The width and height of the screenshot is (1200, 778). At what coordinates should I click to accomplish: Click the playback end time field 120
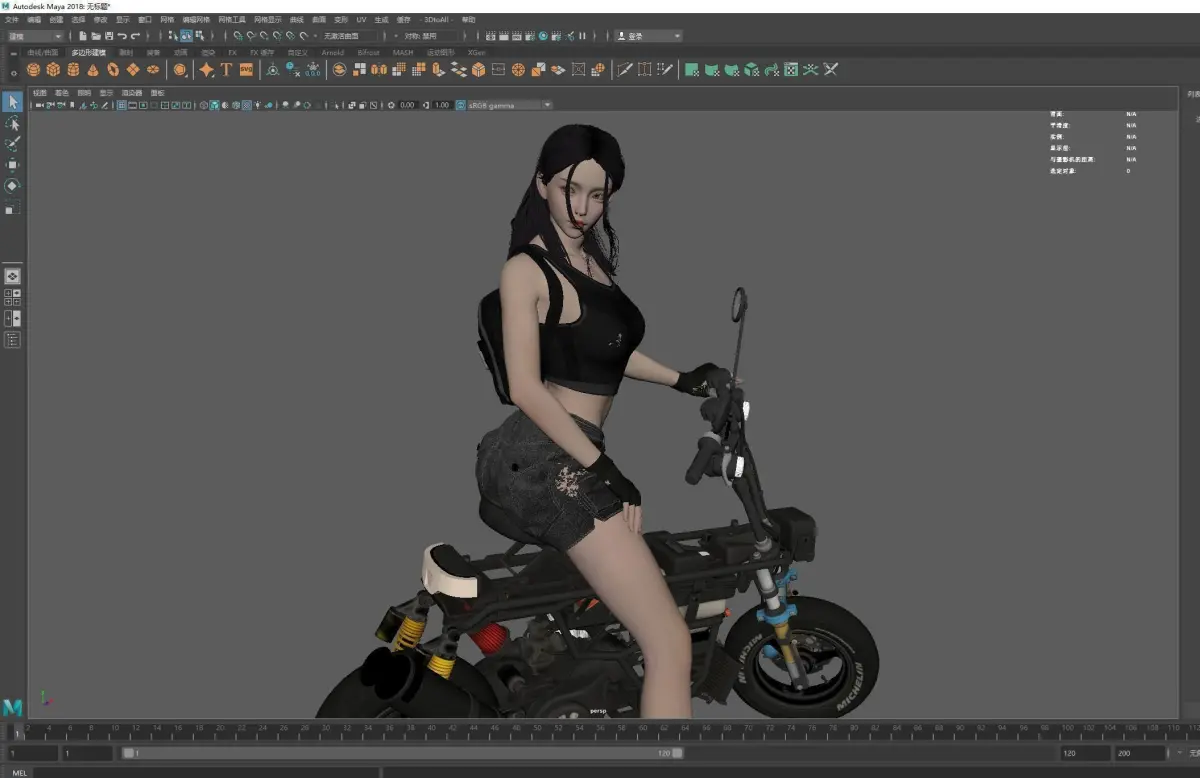pyautogui.click(x=1083, y=753)
